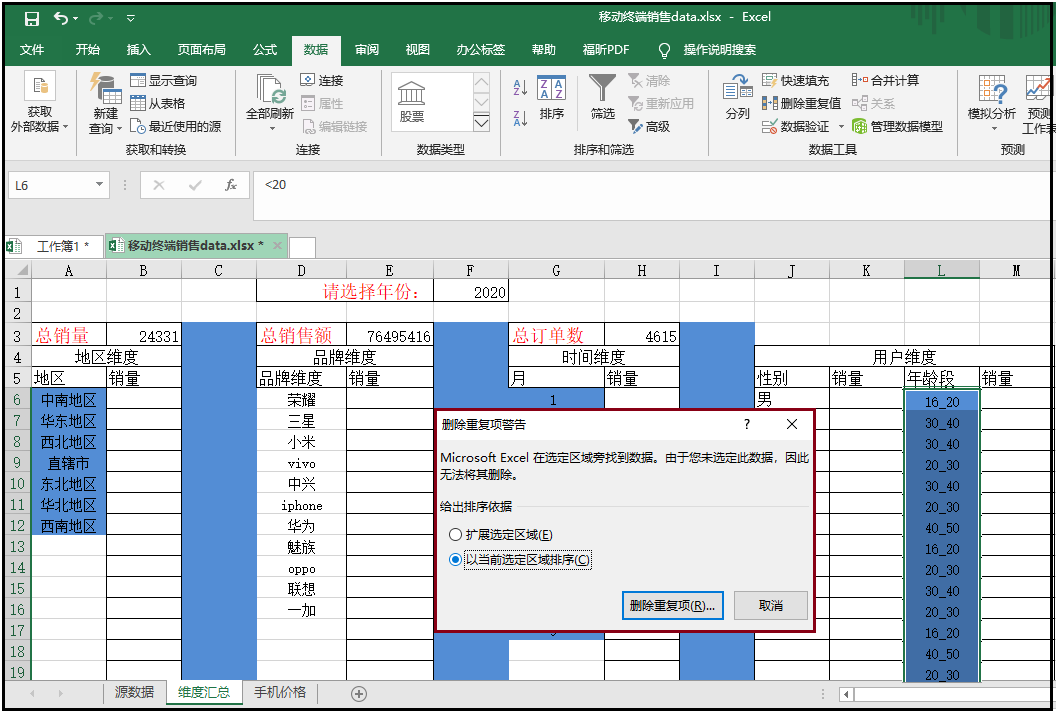
Task: Expand the Data Validation dropdown arrow
Action: tap(841, 127)
